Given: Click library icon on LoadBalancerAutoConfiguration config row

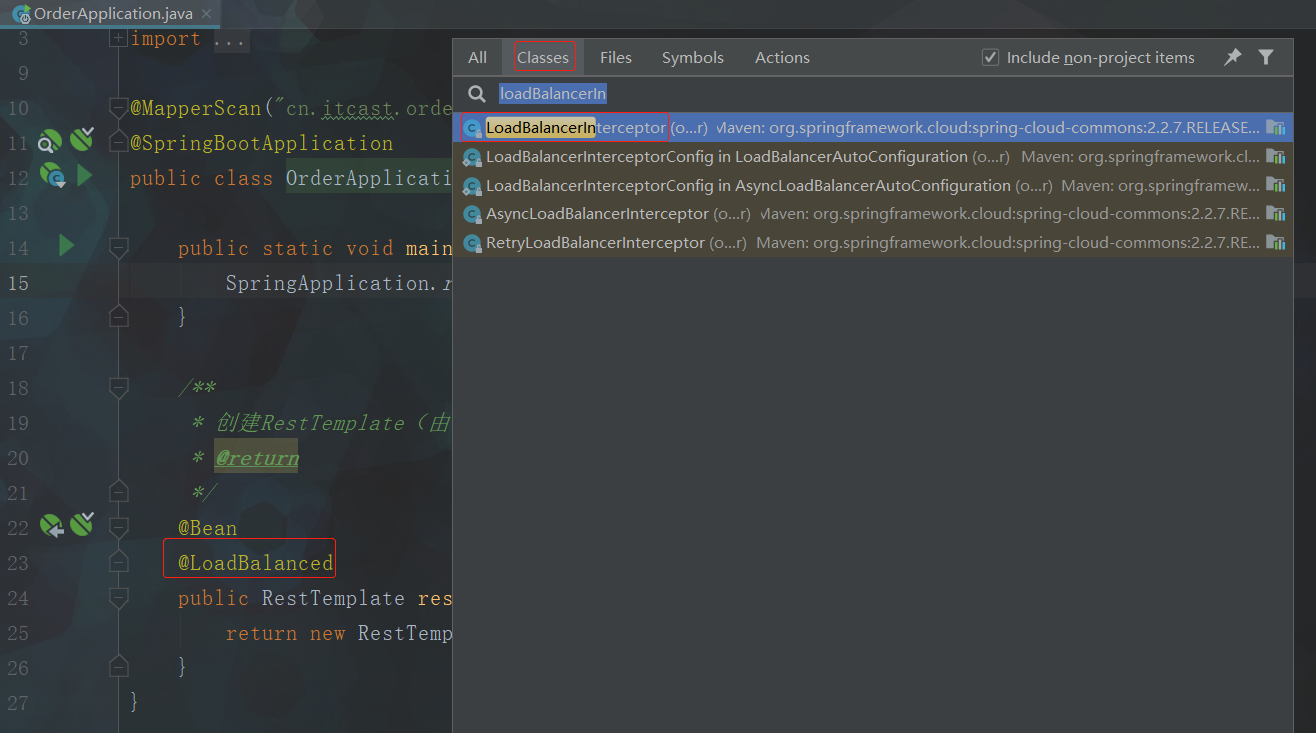Looking at the screenshot, I should coord(1275,157).
